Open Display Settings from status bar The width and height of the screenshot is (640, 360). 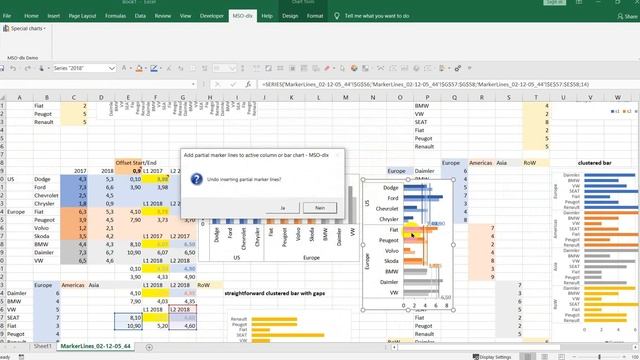point(491,357)
